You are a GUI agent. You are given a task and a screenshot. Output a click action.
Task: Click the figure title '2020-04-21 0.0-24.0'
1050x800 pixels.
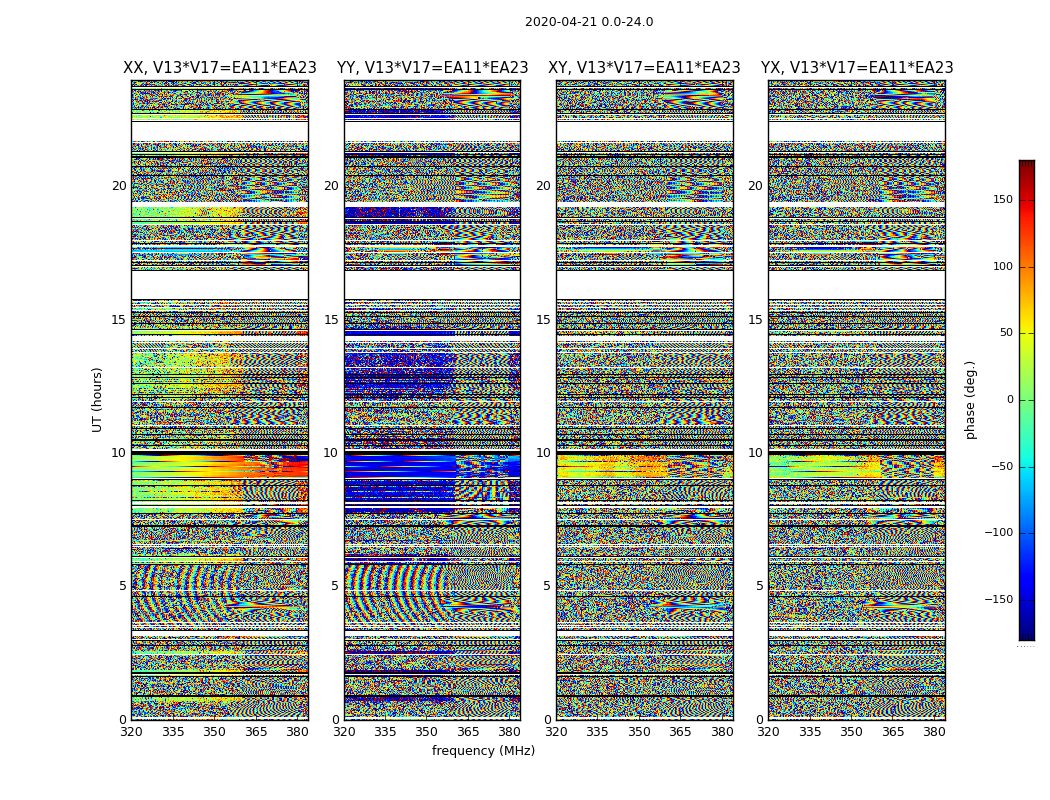(x=589, y=22)
